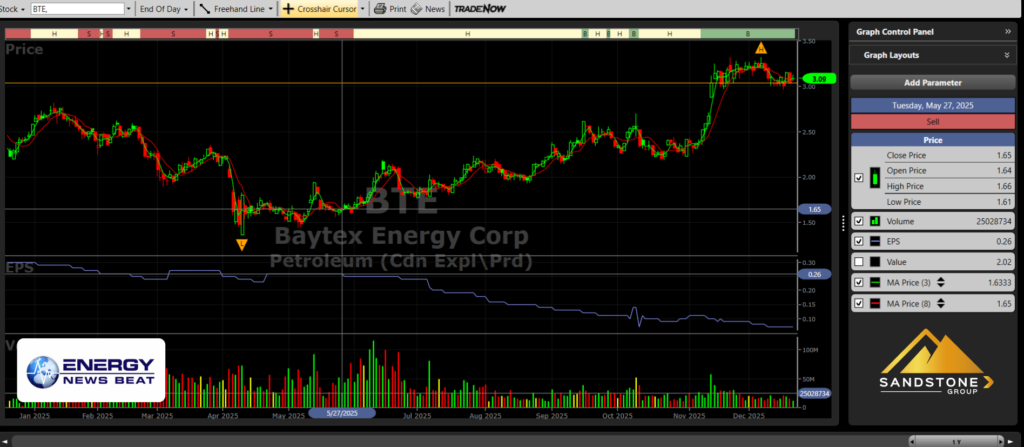Click the Volume value 25028734 in panel
This screenshot has height=447, width=1024.
993,222
